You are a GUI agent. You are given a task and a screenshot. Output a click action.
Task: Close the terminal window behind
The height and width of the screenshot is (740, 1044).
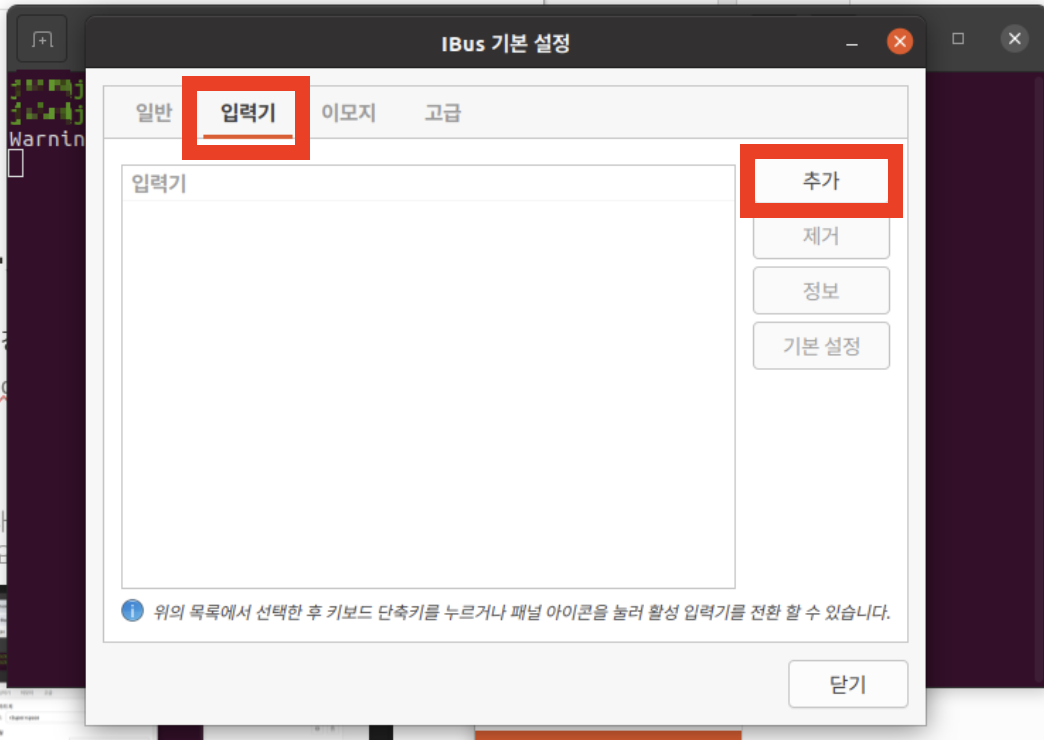pos(1015,39)
